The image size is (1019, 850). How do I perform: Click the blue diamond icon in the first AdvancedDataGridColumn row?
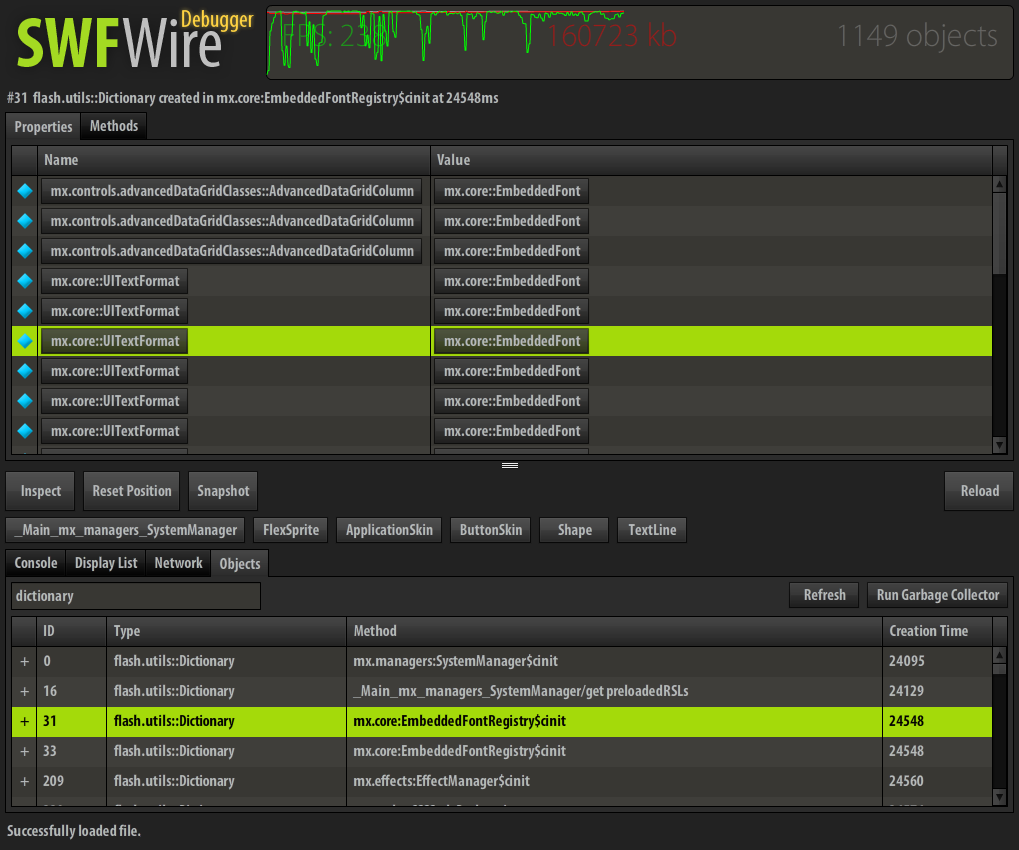click(25, 191)
